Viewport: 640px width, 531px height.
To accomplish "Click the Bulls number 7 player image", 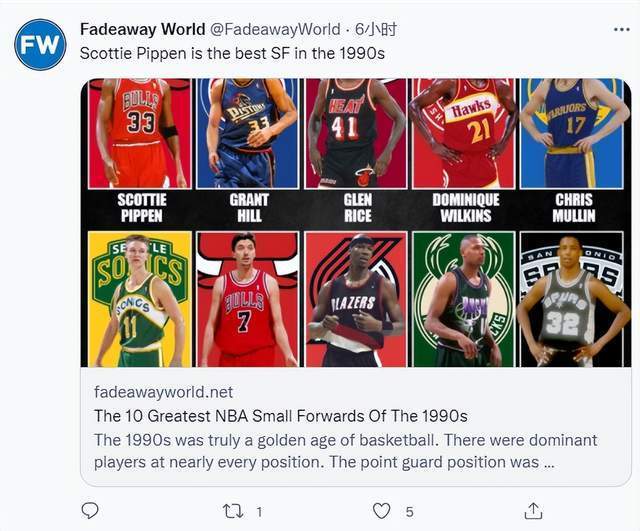I will (x=248, y=299).
